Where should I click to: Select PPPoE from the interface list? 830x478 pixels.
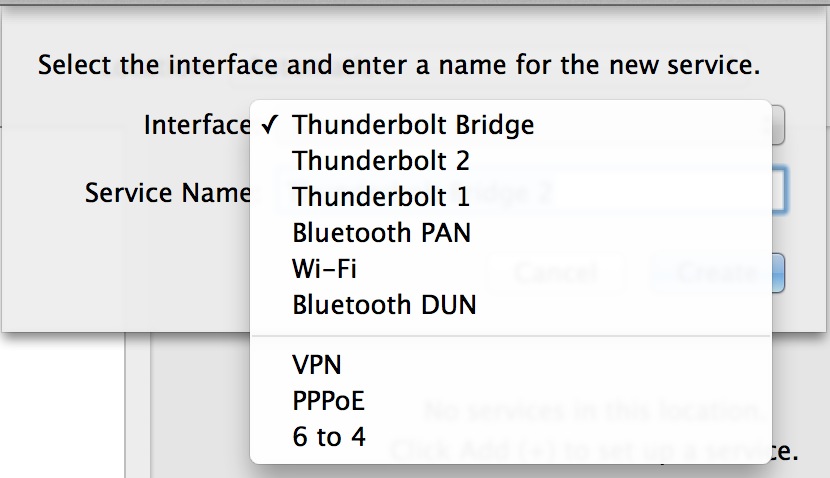[329, 401]
